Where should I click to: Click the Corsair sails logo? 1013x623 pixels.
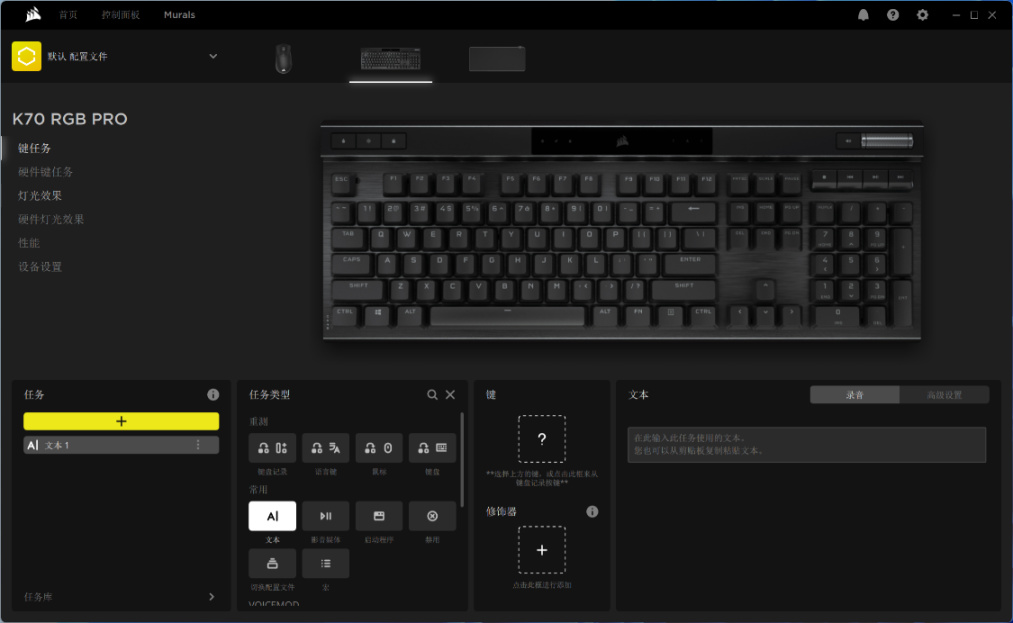click(x=33, y=14)
